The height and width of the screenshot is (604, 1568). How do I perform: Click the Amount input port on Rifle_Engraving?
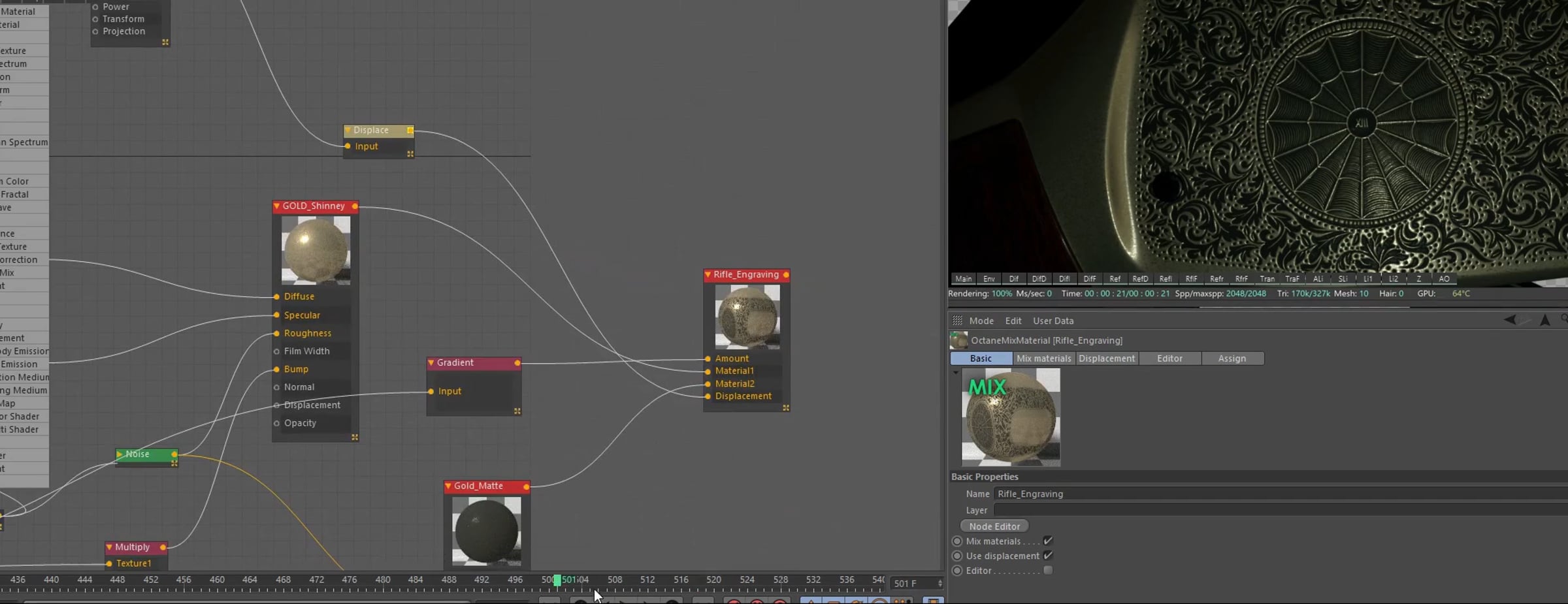(x=708, y=358)
